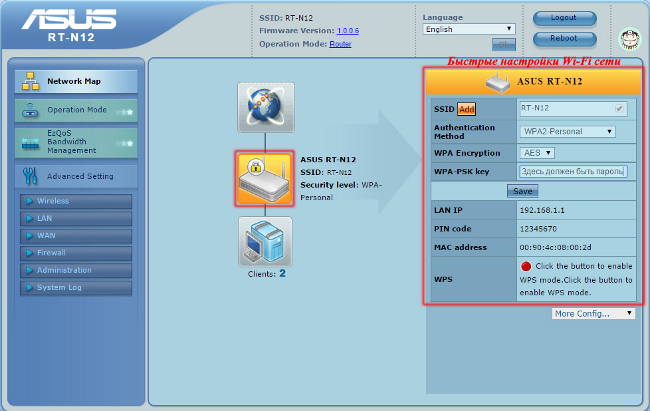Image resolution: width=650 pixels, height=411 pixels.
Task: Open Operation Mode menu item
Action: coord(76,110)
